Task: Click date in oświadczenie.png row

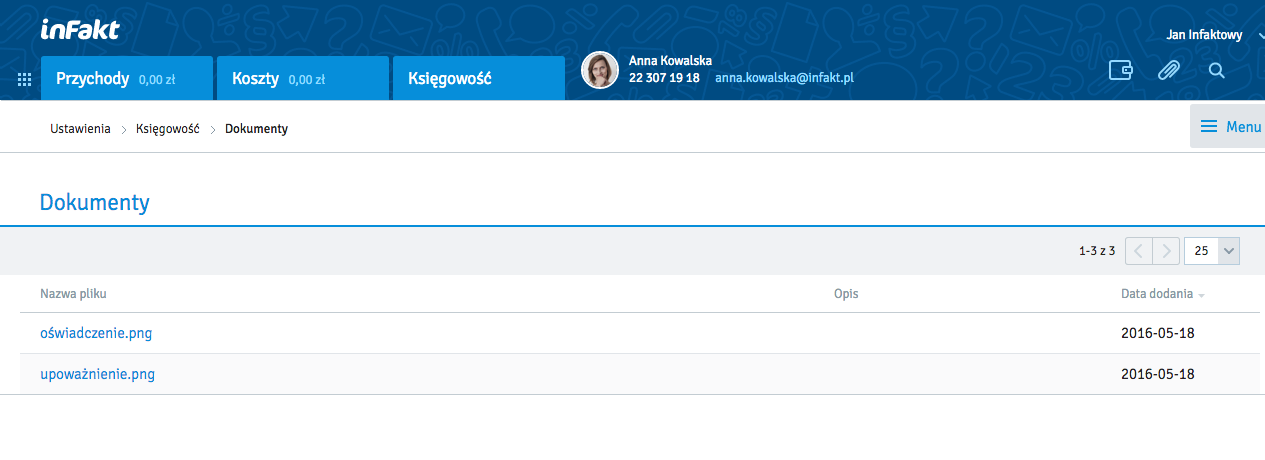Action: 1158,333
